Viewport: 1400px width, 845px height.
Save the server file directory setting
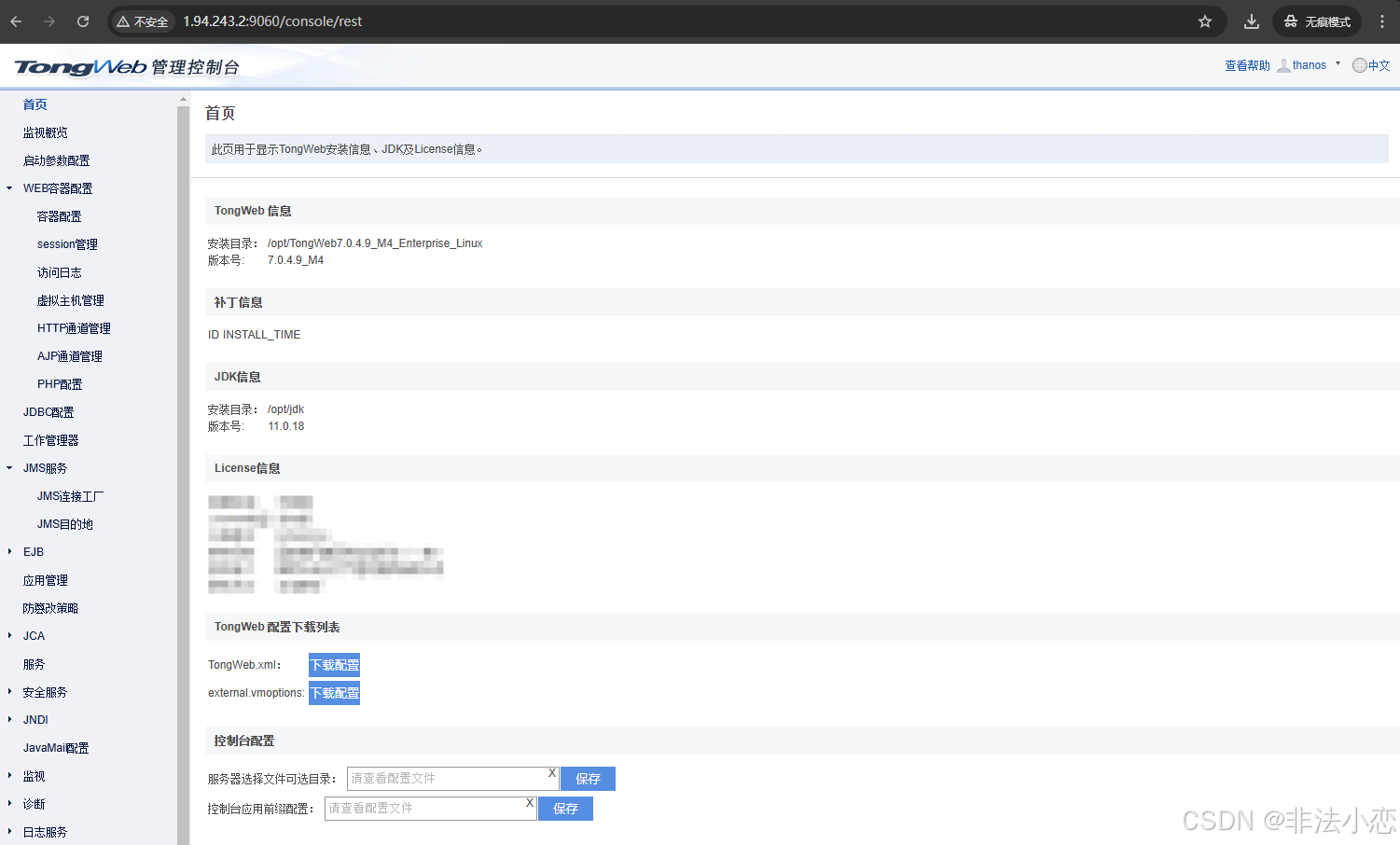[x=588, y=779]
